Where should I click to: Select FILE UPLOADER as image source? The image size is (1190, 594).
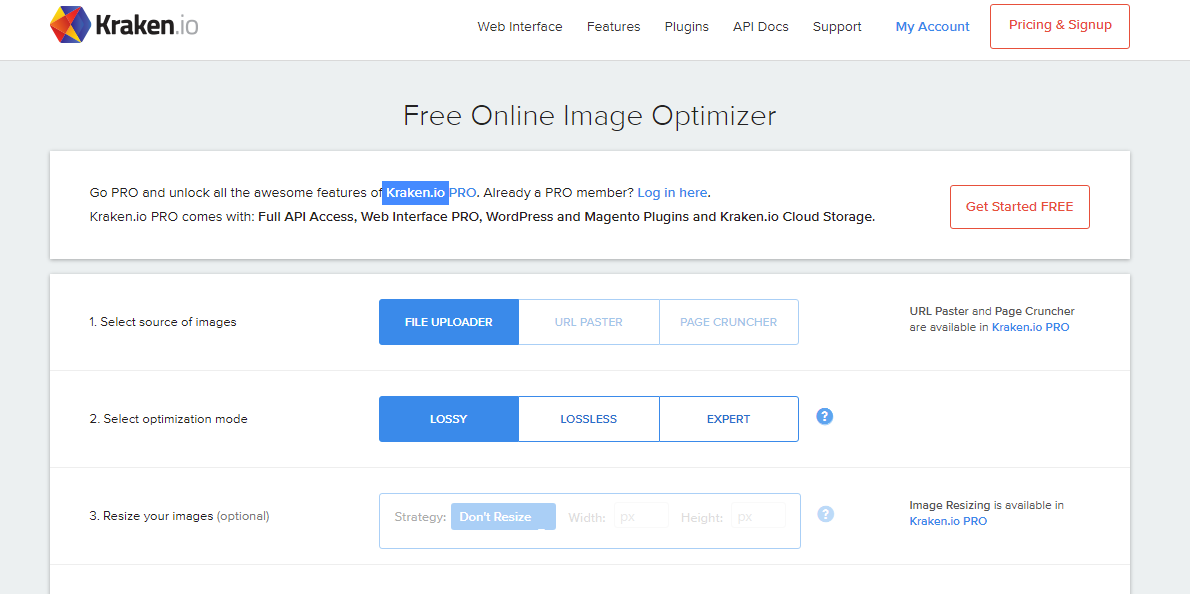coord(448,322)
